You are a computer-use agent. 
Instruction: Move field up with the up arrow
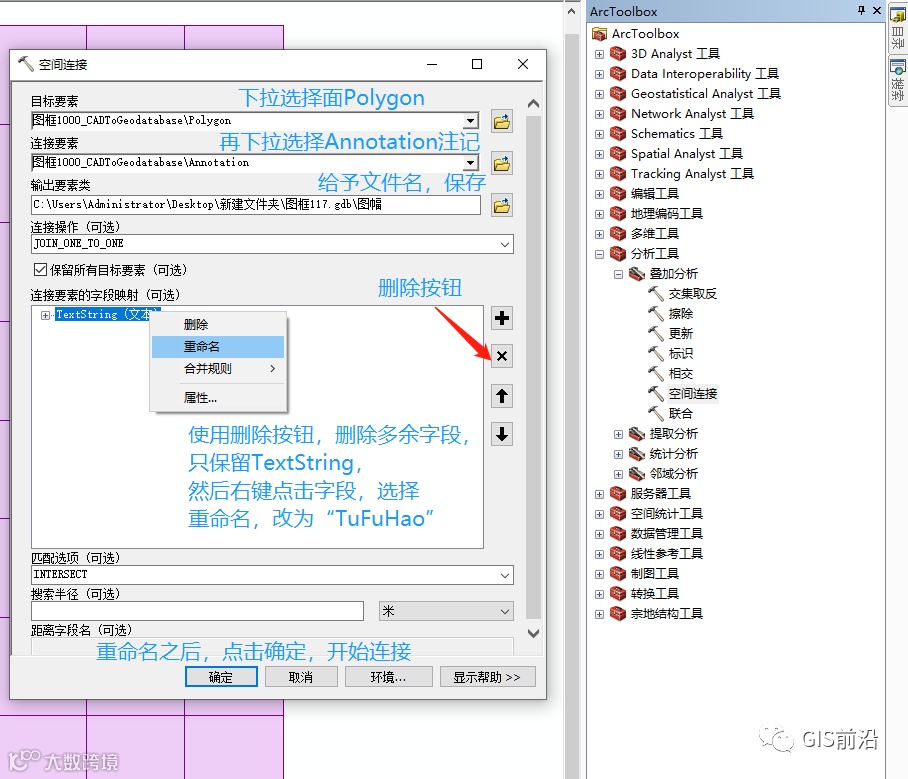point(501,396)
